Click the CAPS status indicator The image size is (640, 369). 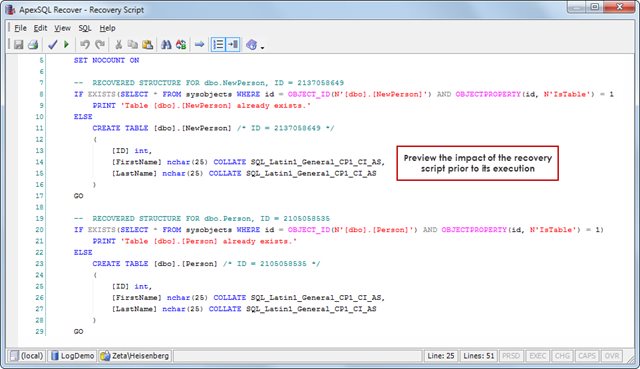(x=587, y=356)
